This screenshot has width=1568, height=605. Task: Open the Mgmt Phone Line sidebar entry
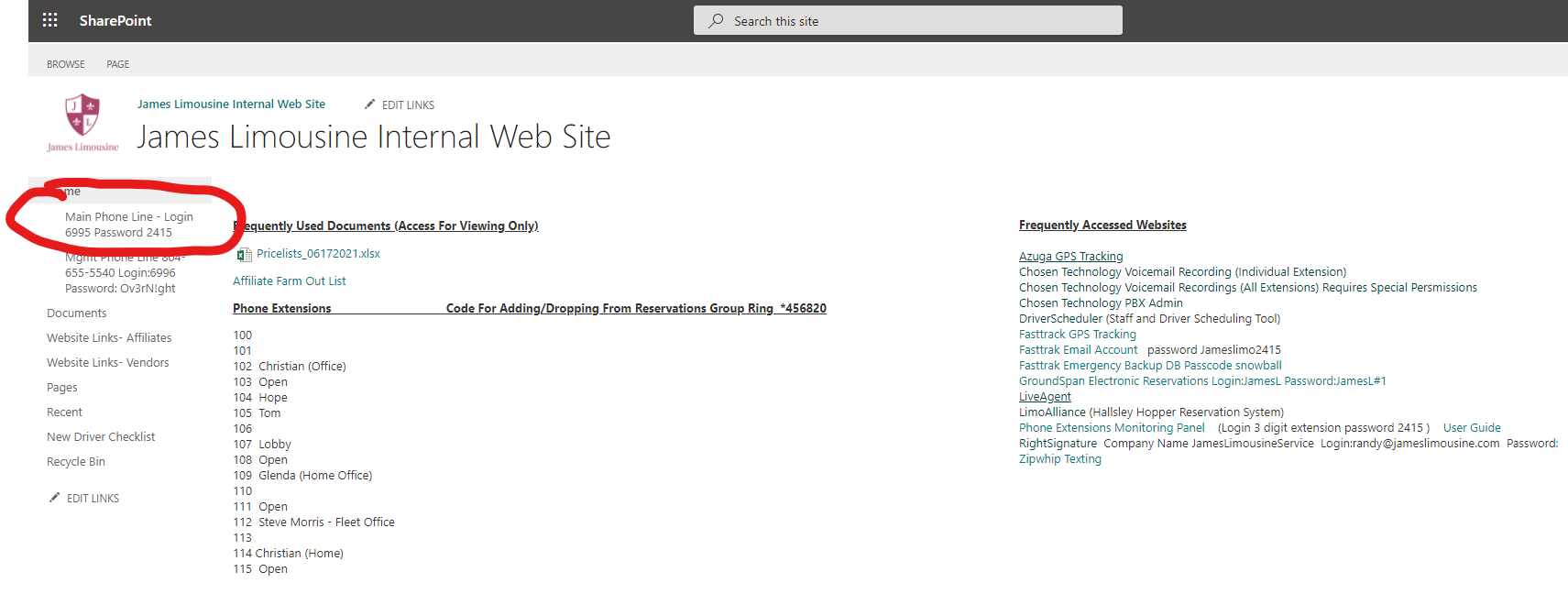tap(125, 273)
